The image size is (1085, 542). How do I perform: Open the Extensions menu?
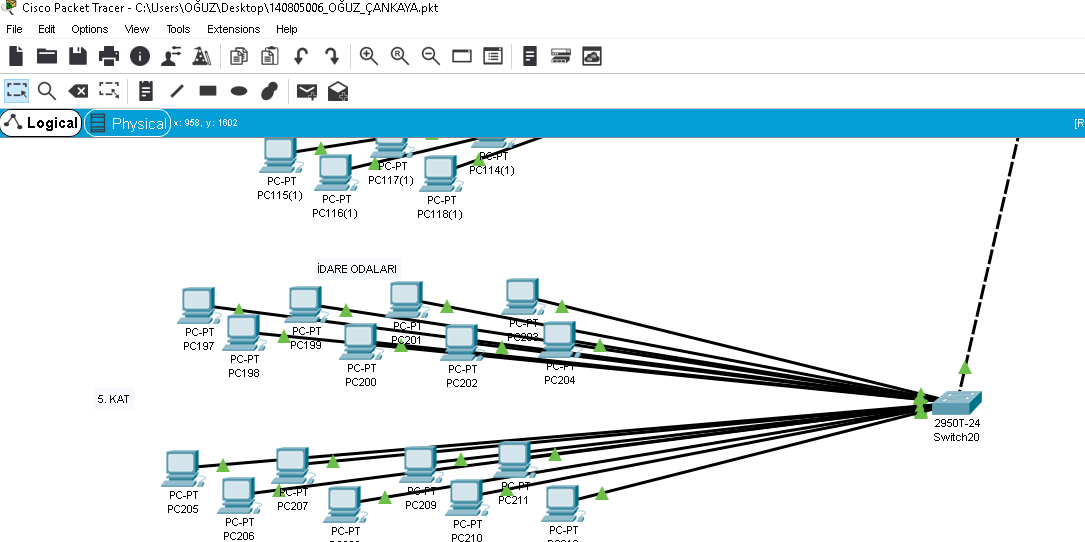click(x=232, y=29)
